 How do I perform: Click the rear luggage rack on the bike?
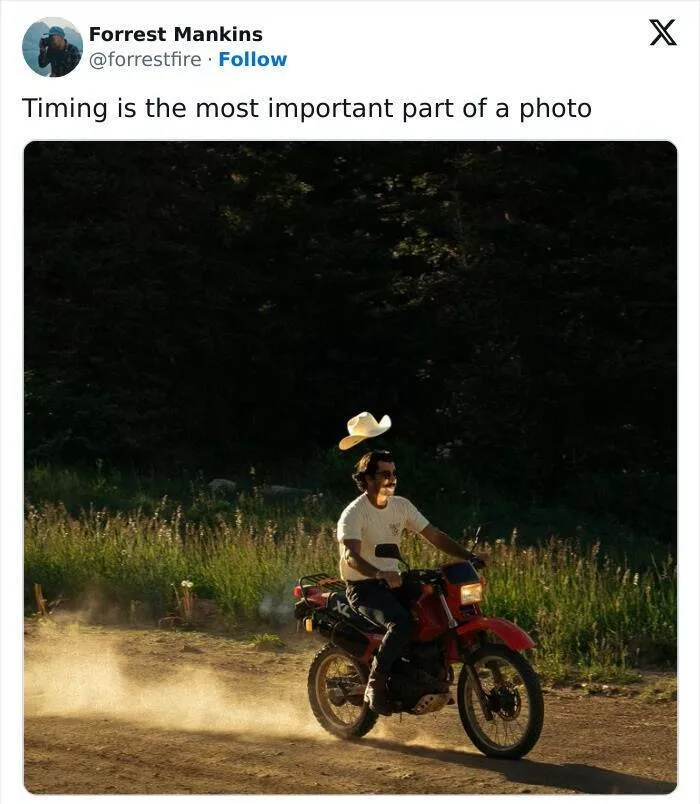click(320, 584)
